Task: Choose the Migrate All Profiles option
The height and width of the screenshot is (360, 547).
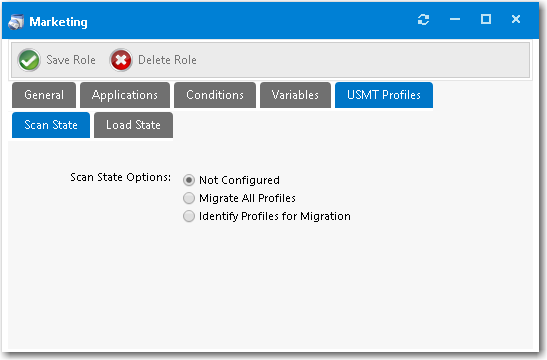Action: coord(189,198)
